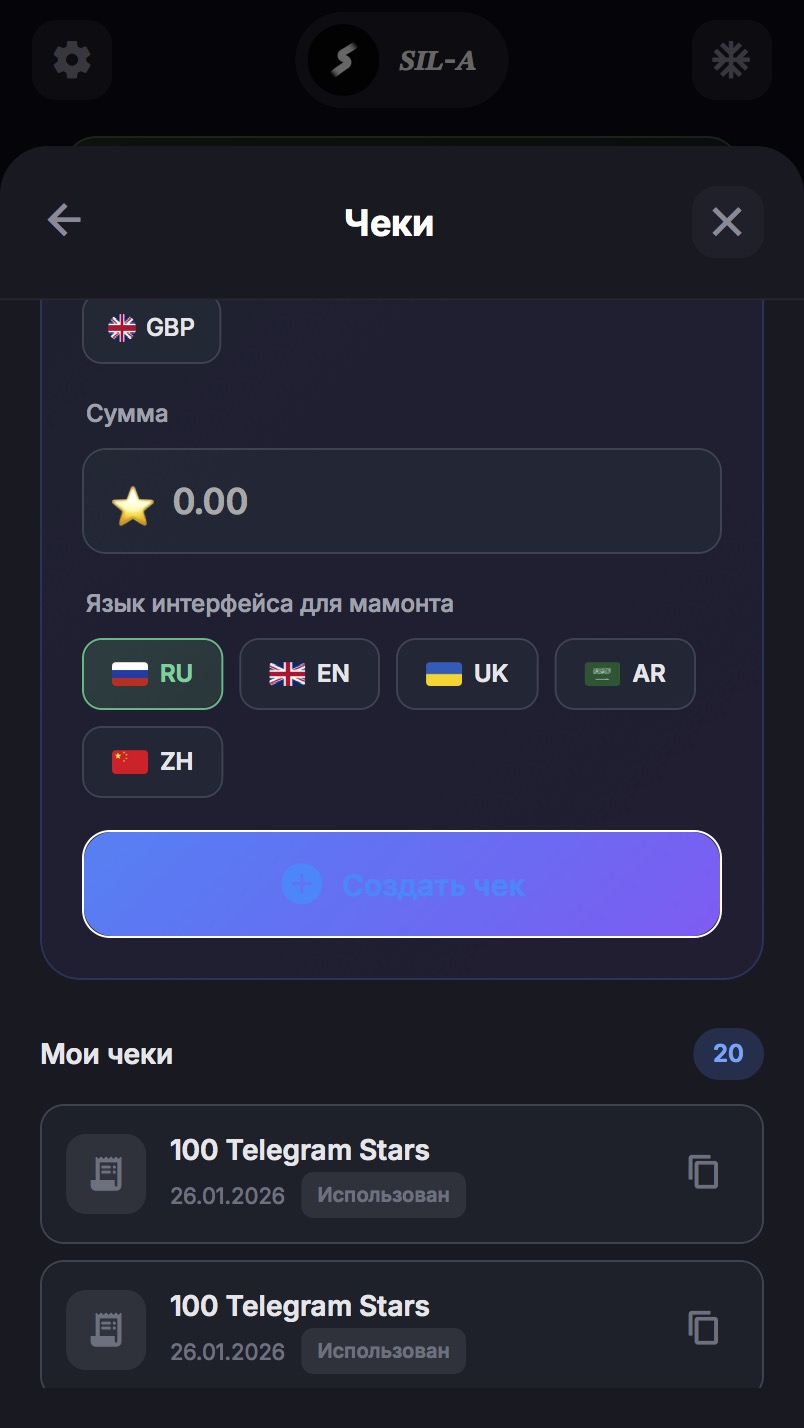Select ZH language option

[x=152, y=761]
